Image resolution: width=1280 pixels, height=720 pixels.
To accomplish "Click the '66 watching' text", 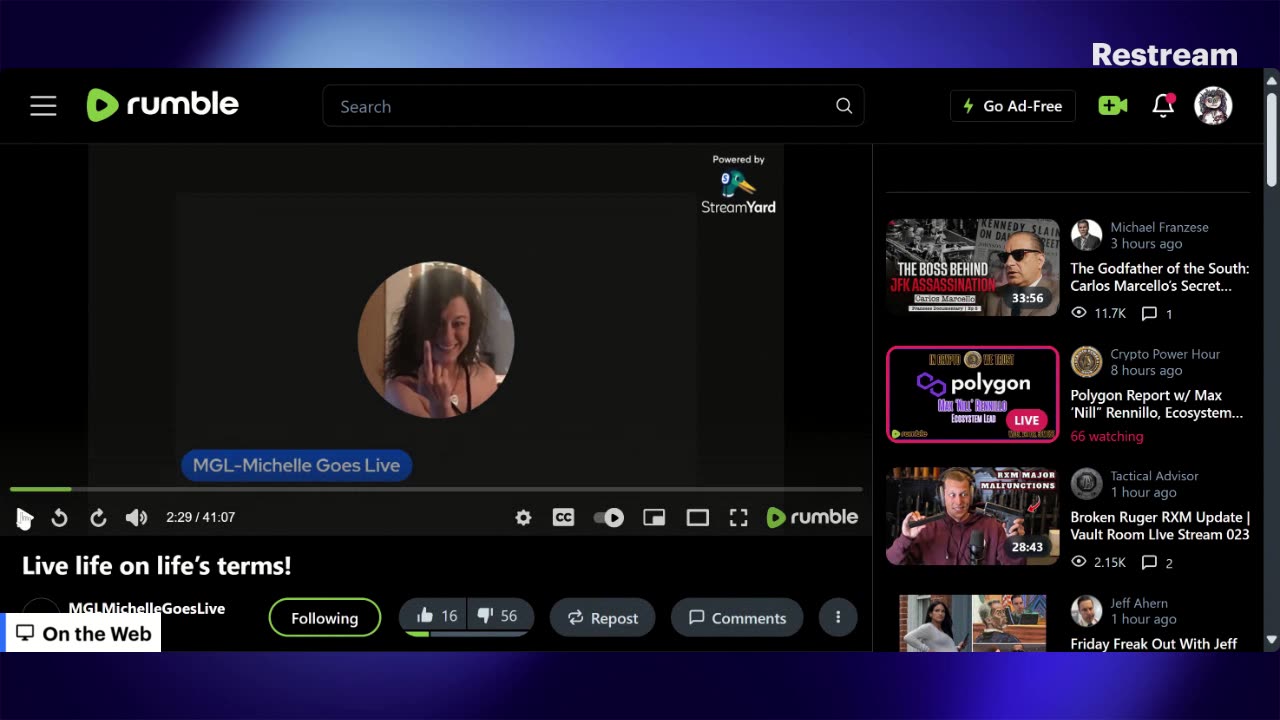I will [x=1107, y=436].
